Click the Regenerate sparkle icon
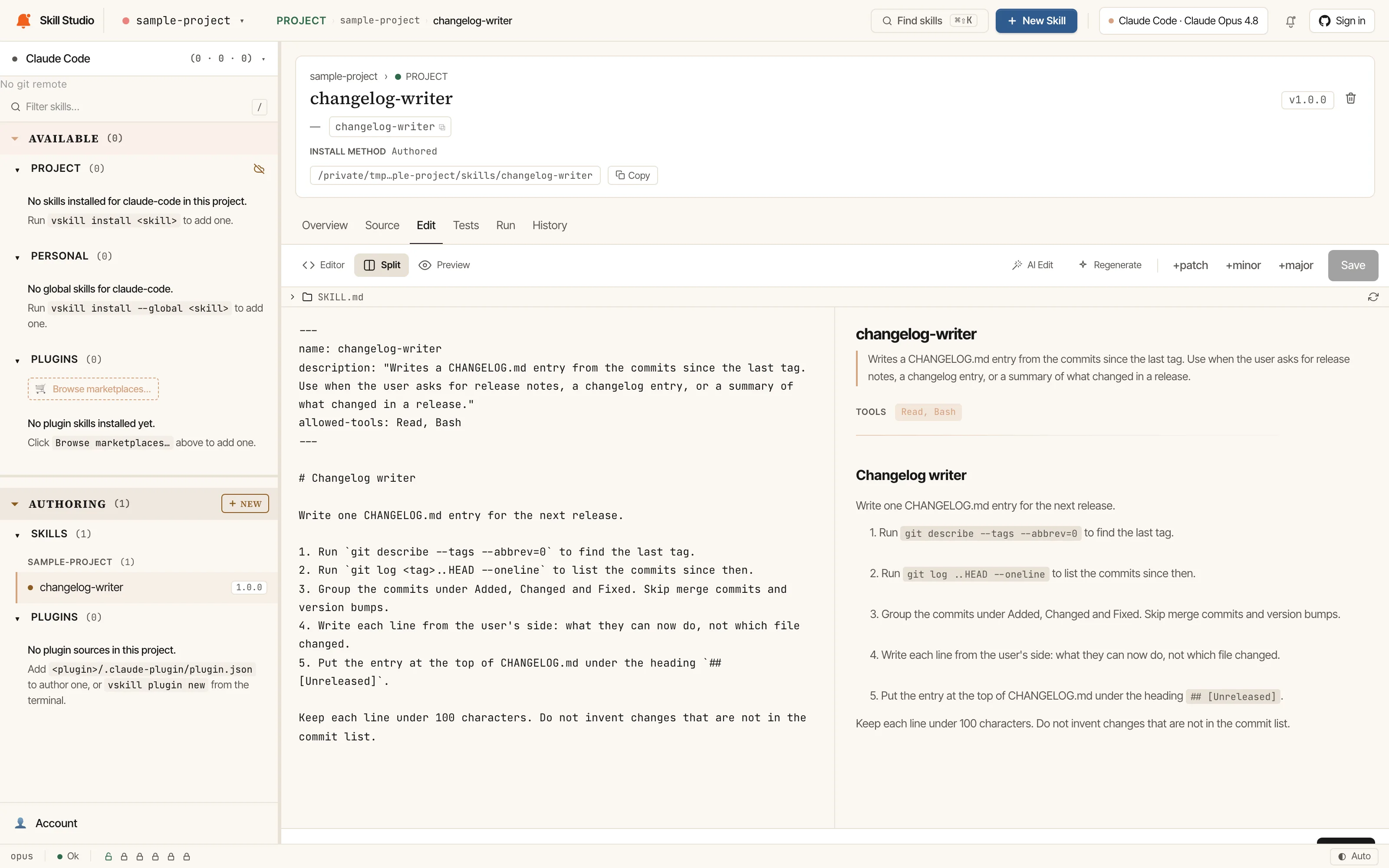 (x=1083, y=265)
